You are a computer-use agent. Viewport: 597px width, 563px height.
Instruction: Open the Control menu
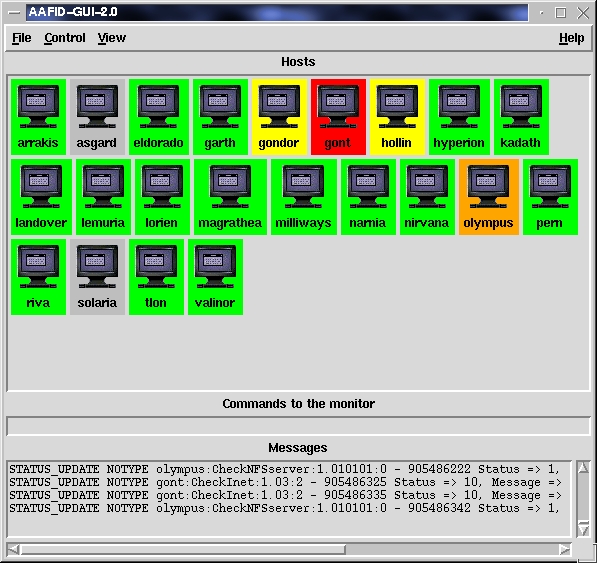click(x=65, y=38)
